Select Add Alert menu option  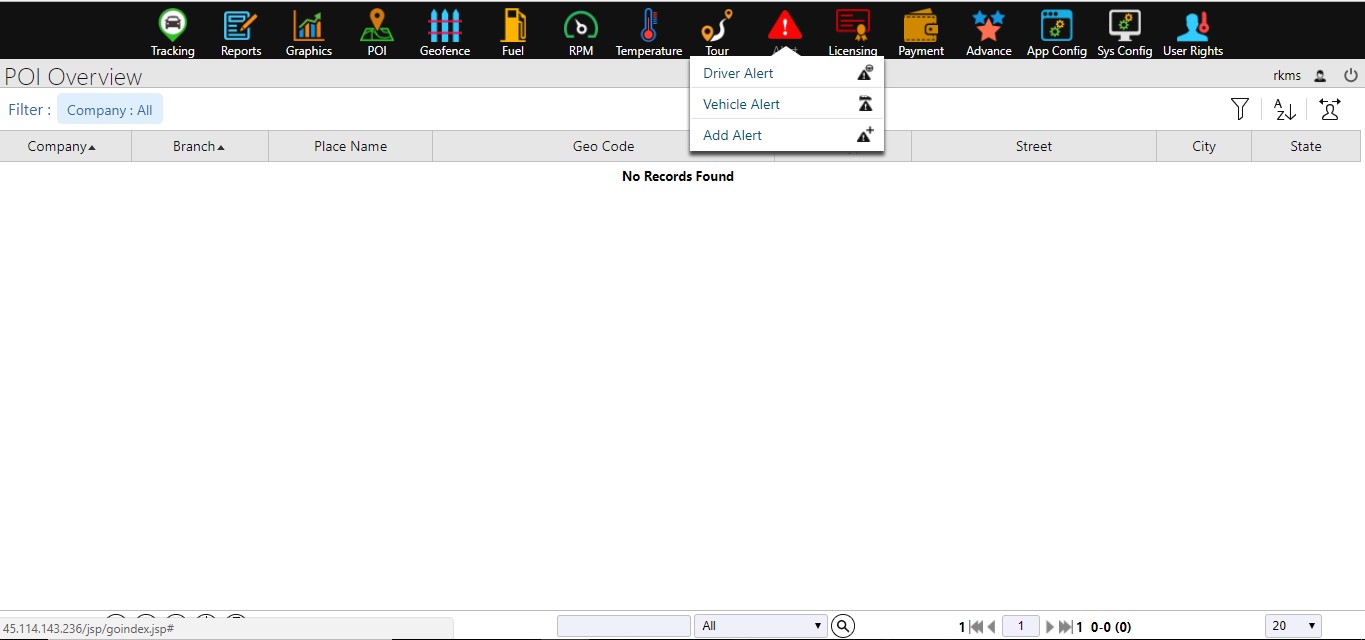(732, 135)
